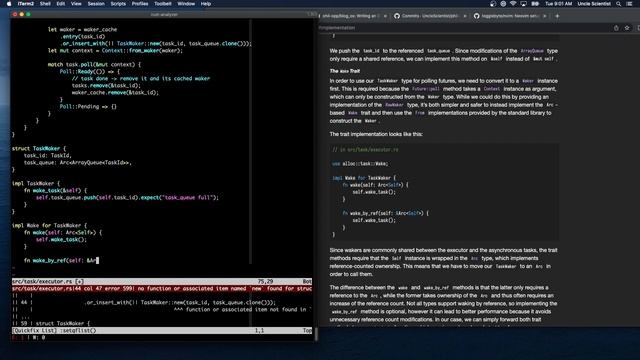640x360 pixels.
Task: Click the Wi-Fi status icon
Action: pos(513,4)
